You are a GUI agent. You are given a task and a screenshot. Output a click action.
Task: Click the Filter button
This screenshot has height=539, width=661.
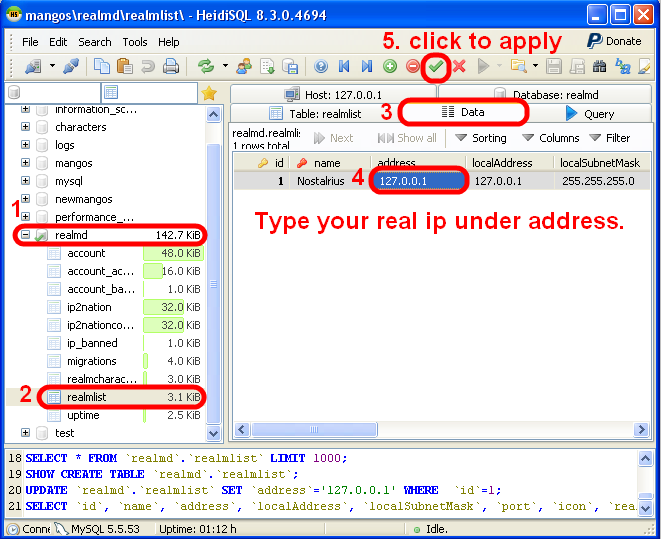point(610,138)
